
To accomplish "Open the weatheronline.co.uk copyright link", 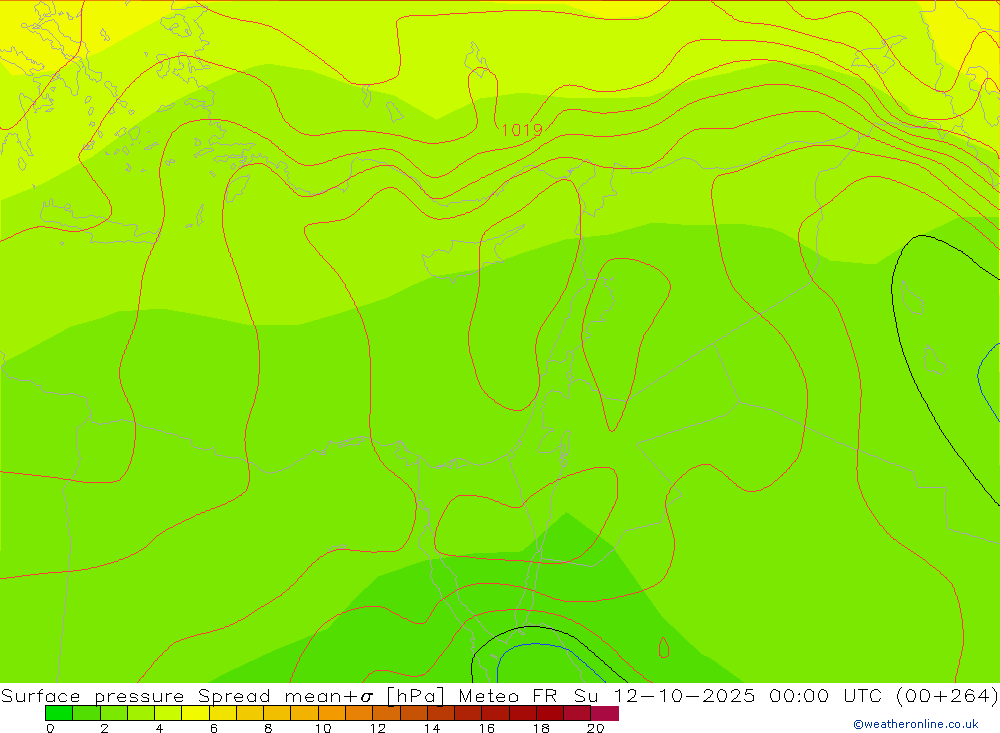I will click(915, 724).
